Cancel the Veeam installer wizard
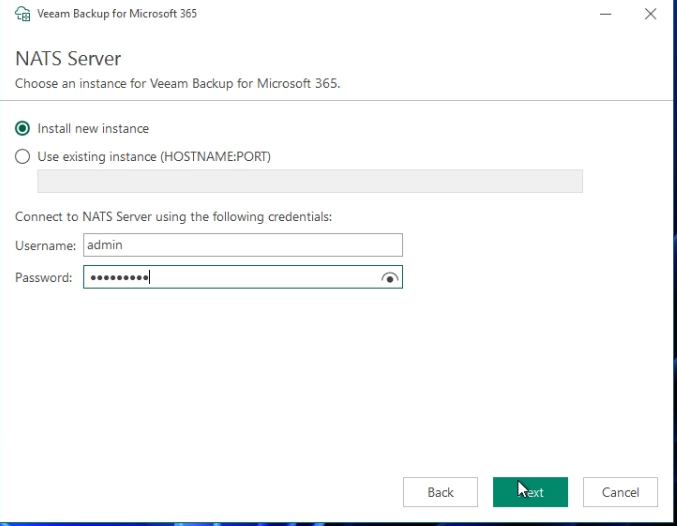This screenshot has height=526, width=677. point(620,492)
